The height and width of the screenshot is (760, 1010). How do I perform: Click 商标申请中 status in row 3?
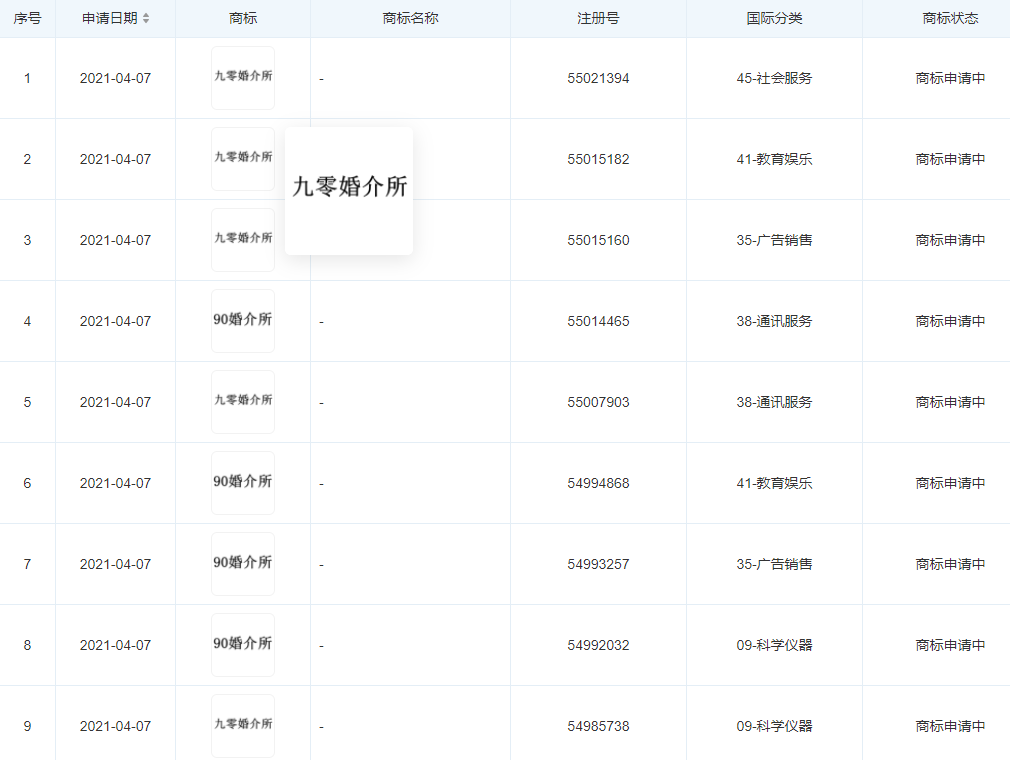click(x=950, y=241)
